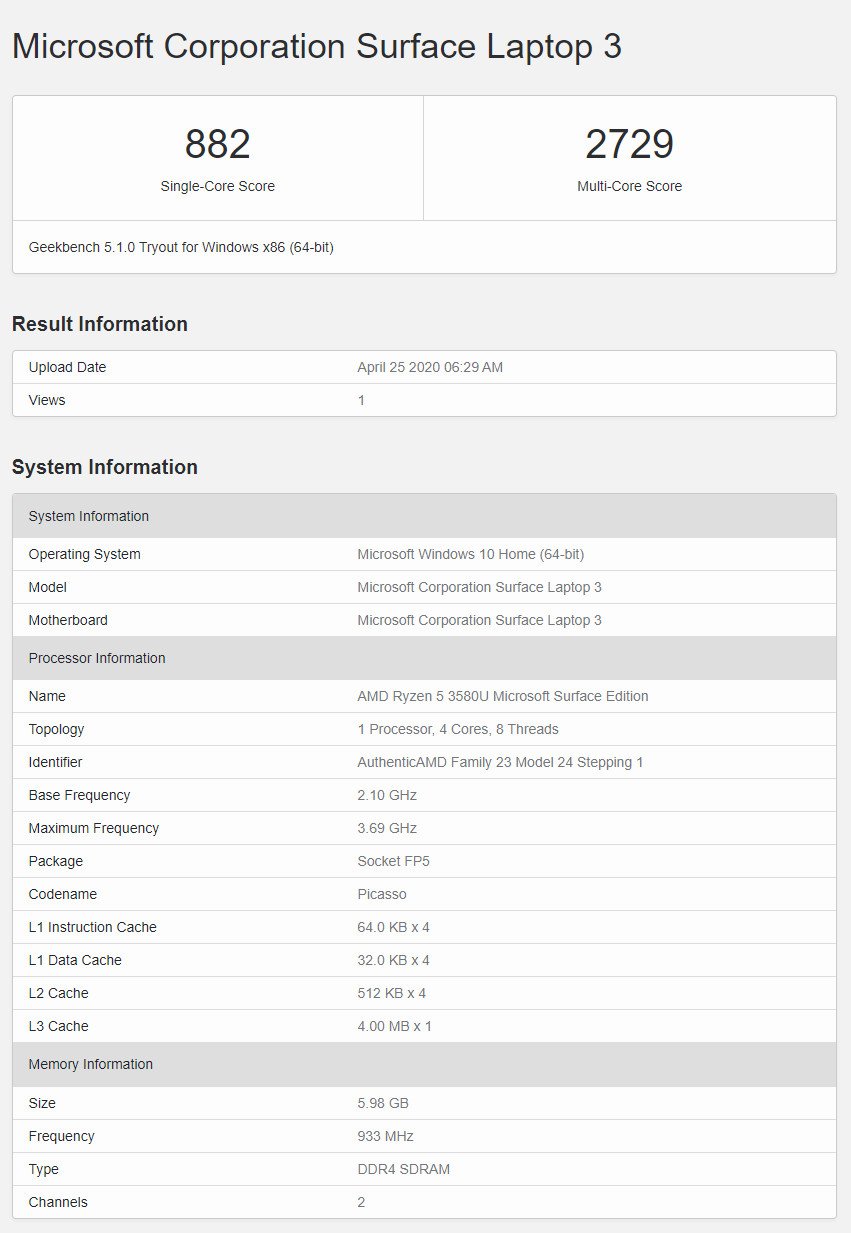Select the memory size value "5.98 GB"
851x1233 pixels.
tap(383, 1103)
